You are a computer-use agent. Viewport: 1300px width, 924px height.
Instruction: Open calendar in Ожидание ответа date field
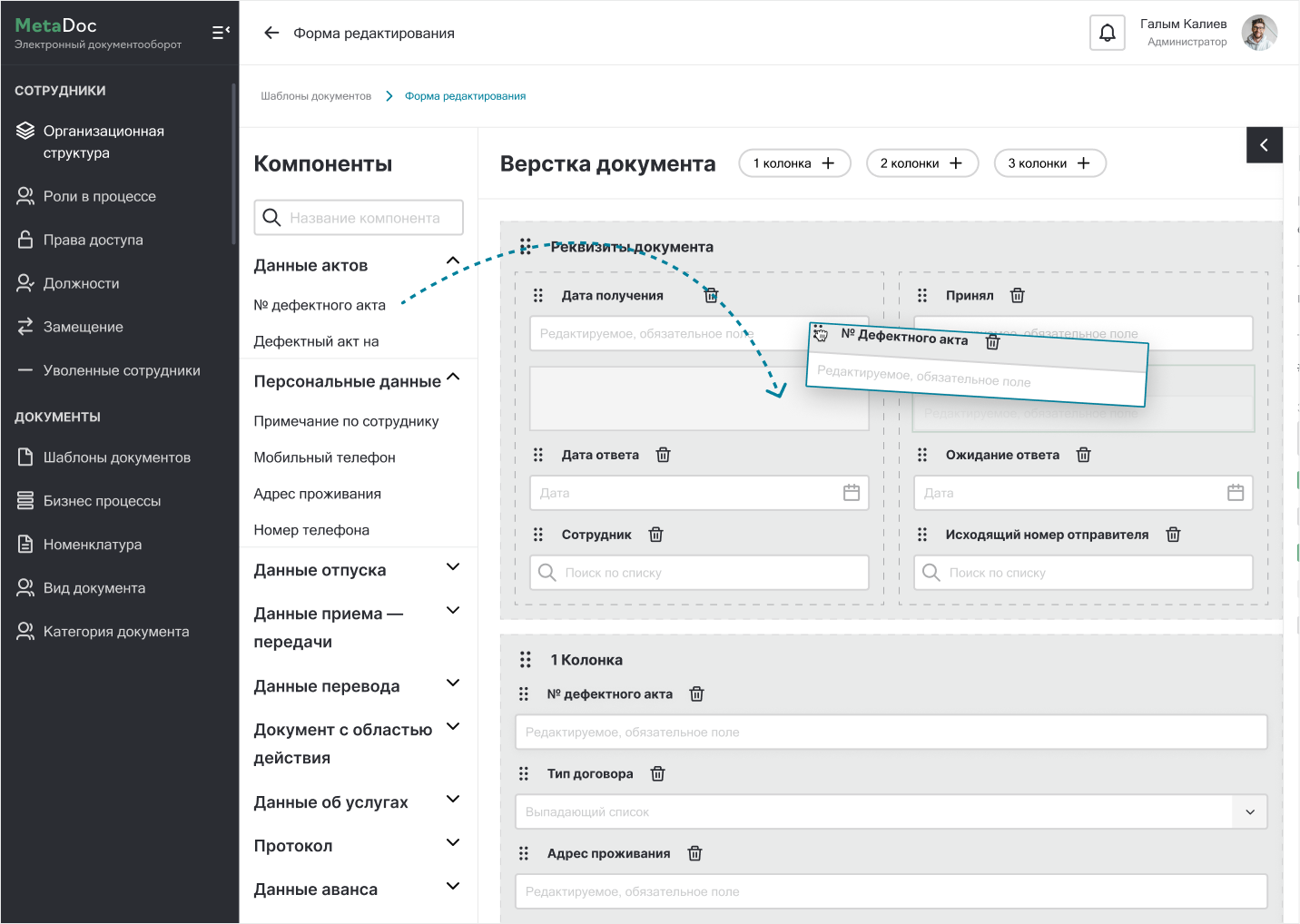(1235, 493)
